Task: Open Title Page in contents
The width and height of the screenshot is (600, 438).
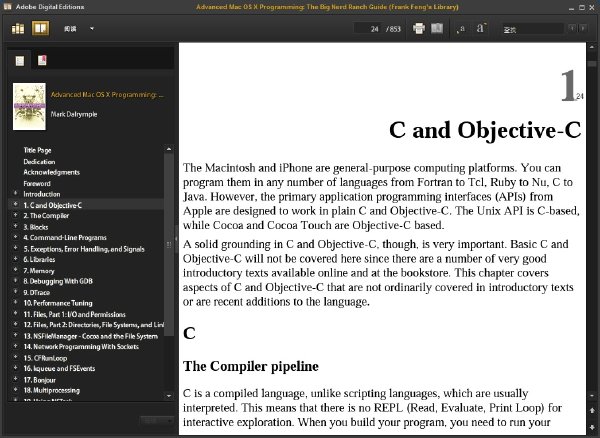Action: (x=37, y=150)
